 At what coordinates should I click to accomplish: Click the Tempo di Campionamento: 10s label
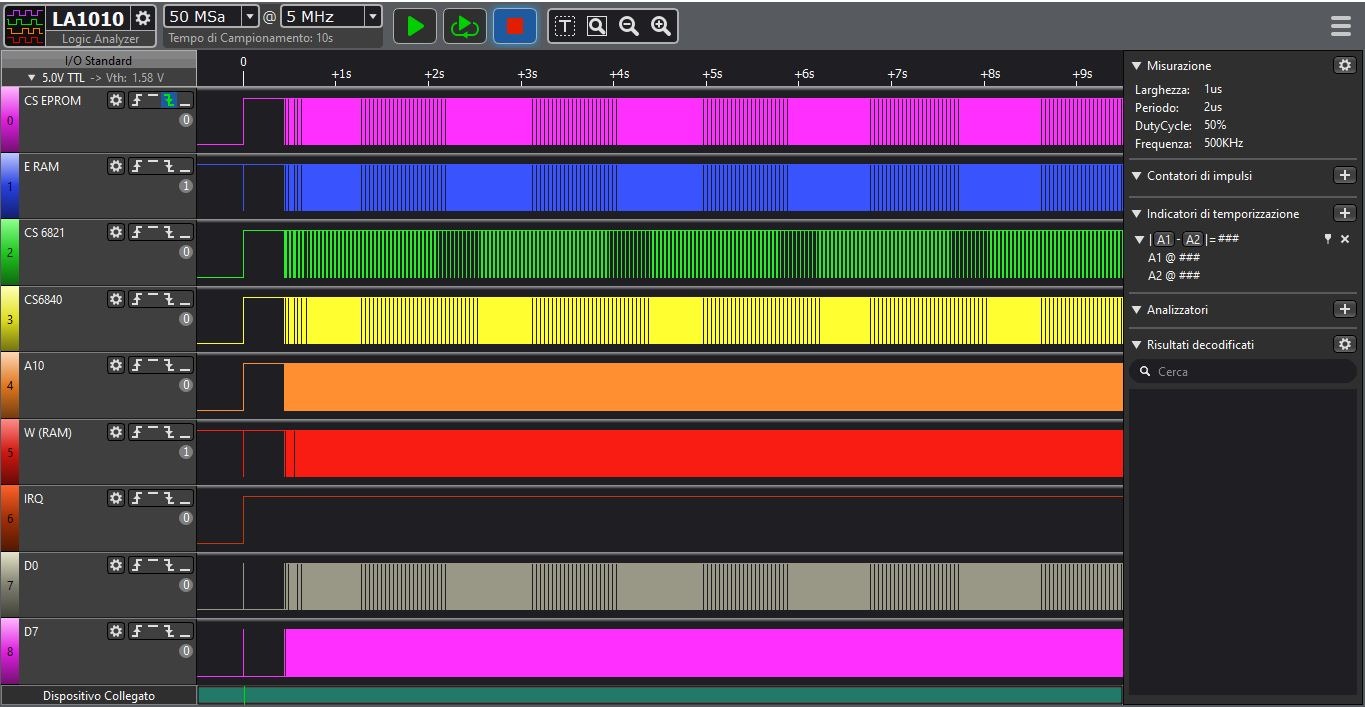tap(250, 38)
